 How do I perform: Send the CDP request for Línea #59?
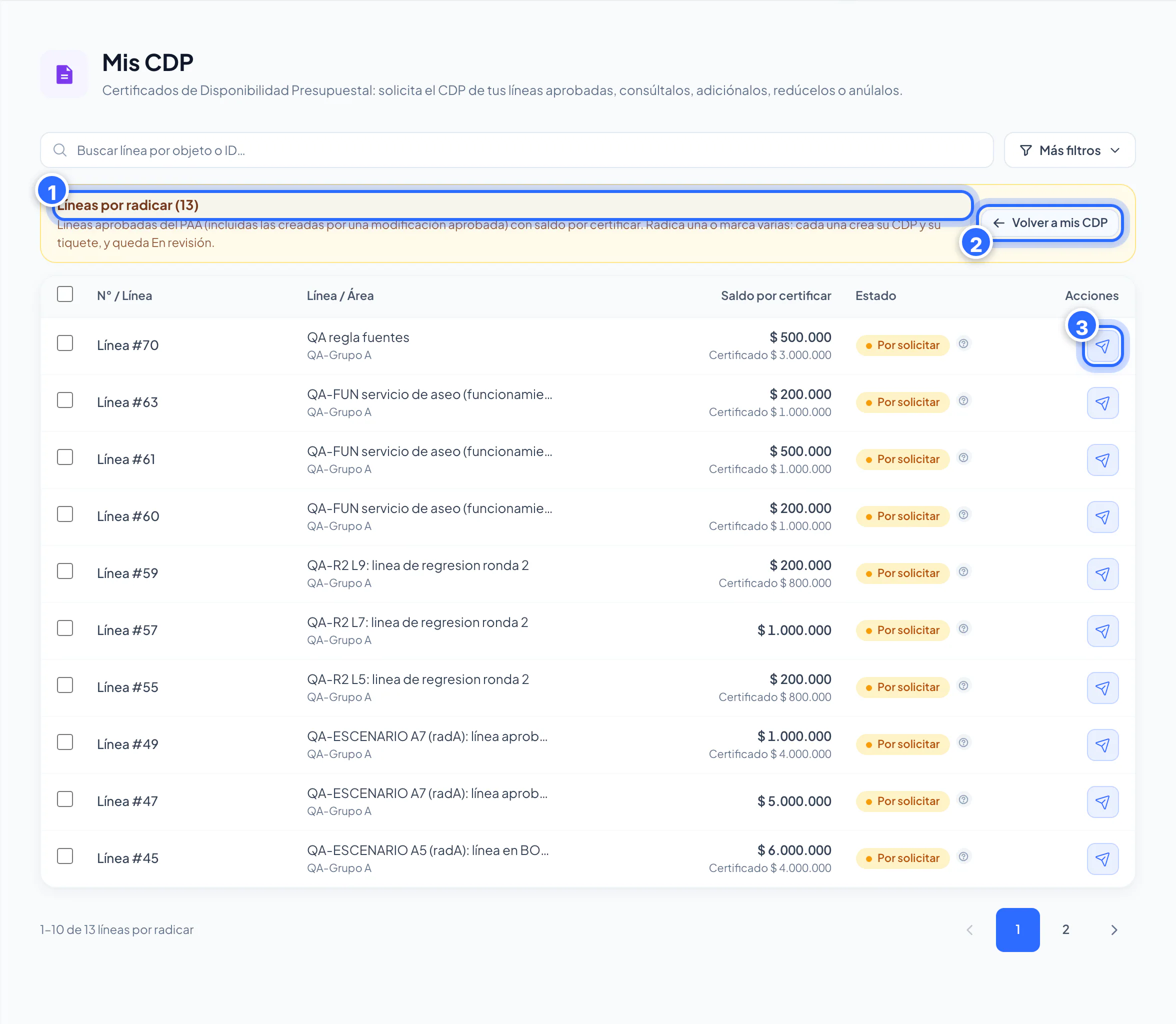[x=1102, y=574]
